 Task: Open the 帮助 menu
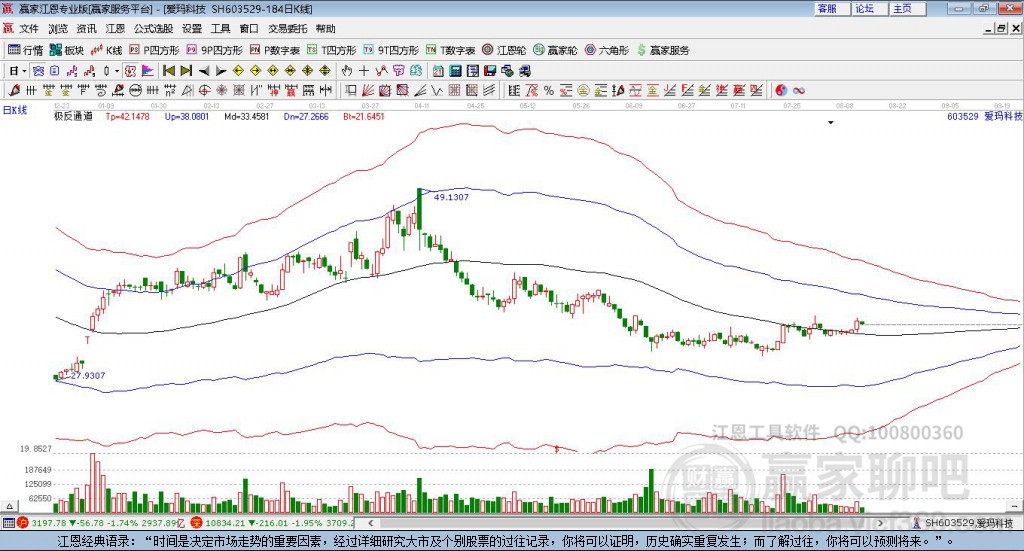tap(325, 29)
